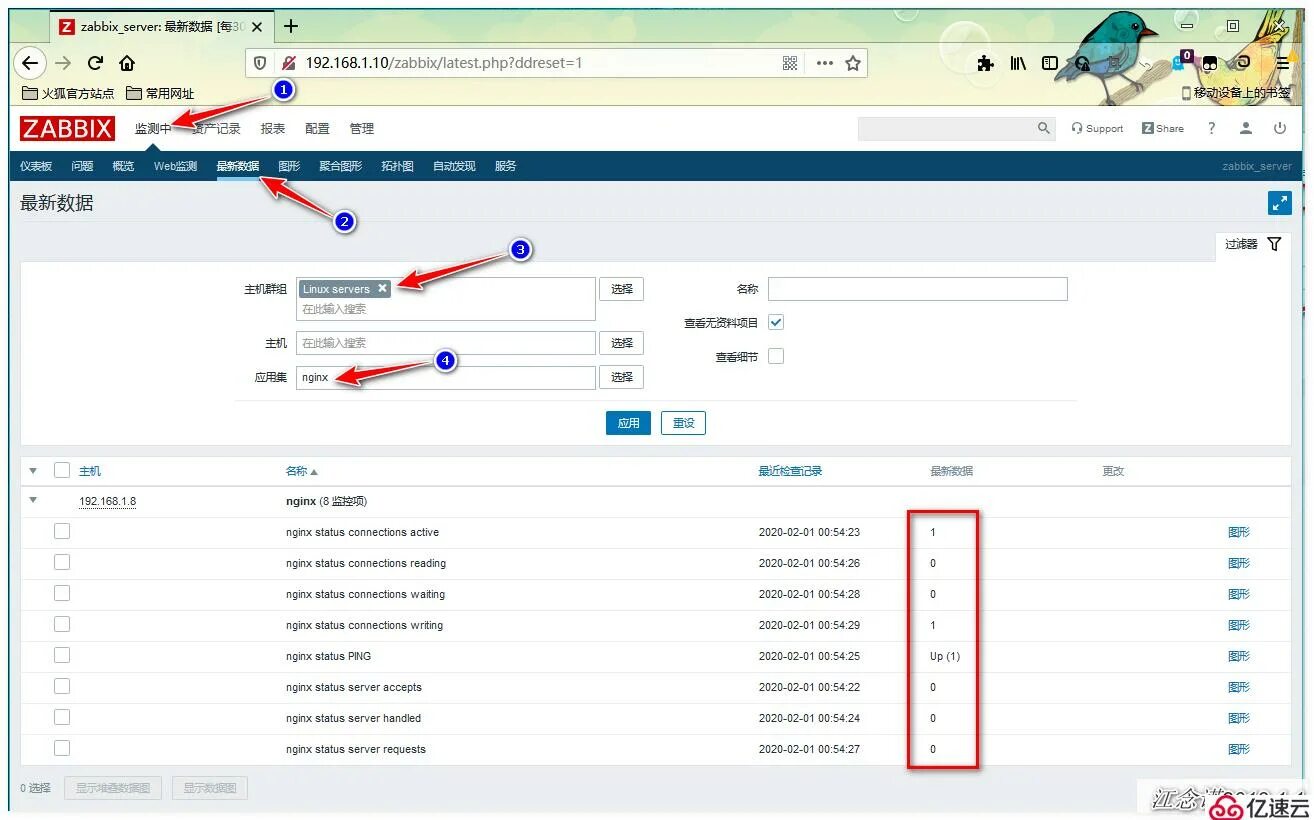Bookmark this page with the star icon

[853, 63]
